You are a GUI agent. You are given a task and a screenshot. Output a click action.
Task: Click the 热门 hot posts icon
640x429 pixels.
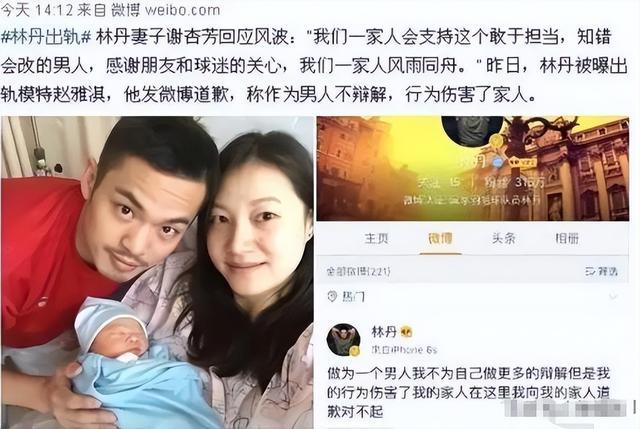333,296
